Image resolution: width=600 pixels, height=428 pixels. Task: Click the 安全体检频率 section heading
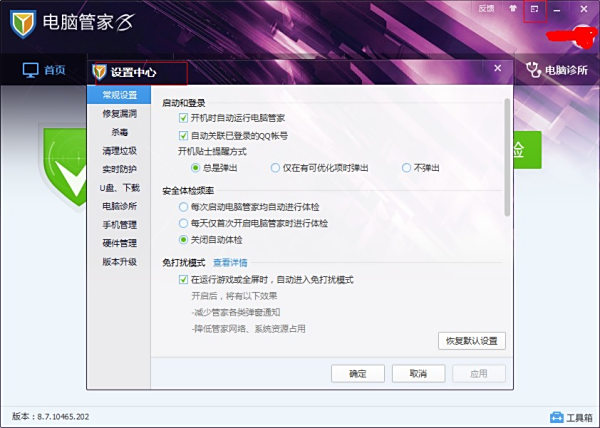coord(188,191)
